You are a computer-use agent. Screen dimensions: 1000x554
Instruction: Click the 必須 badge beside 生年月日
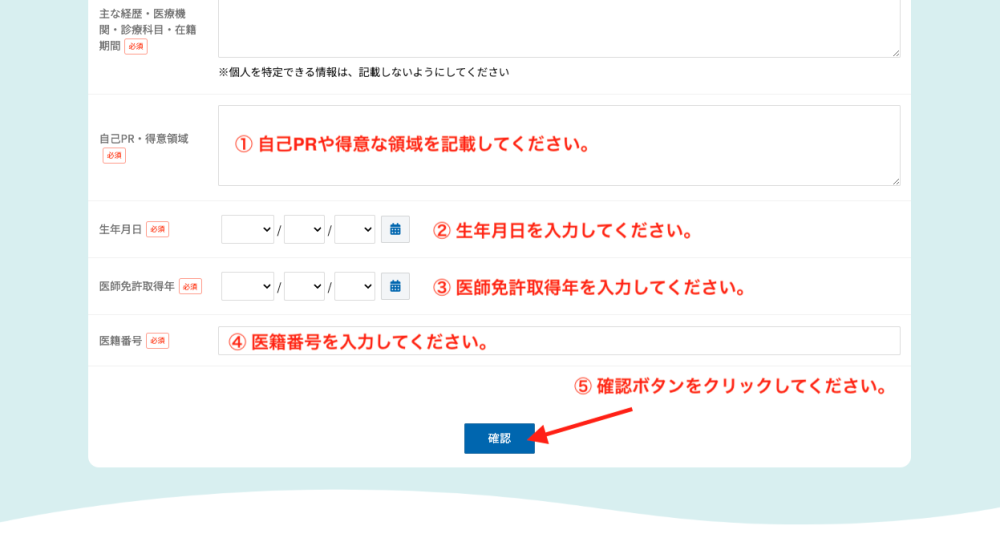pos(158,230)
